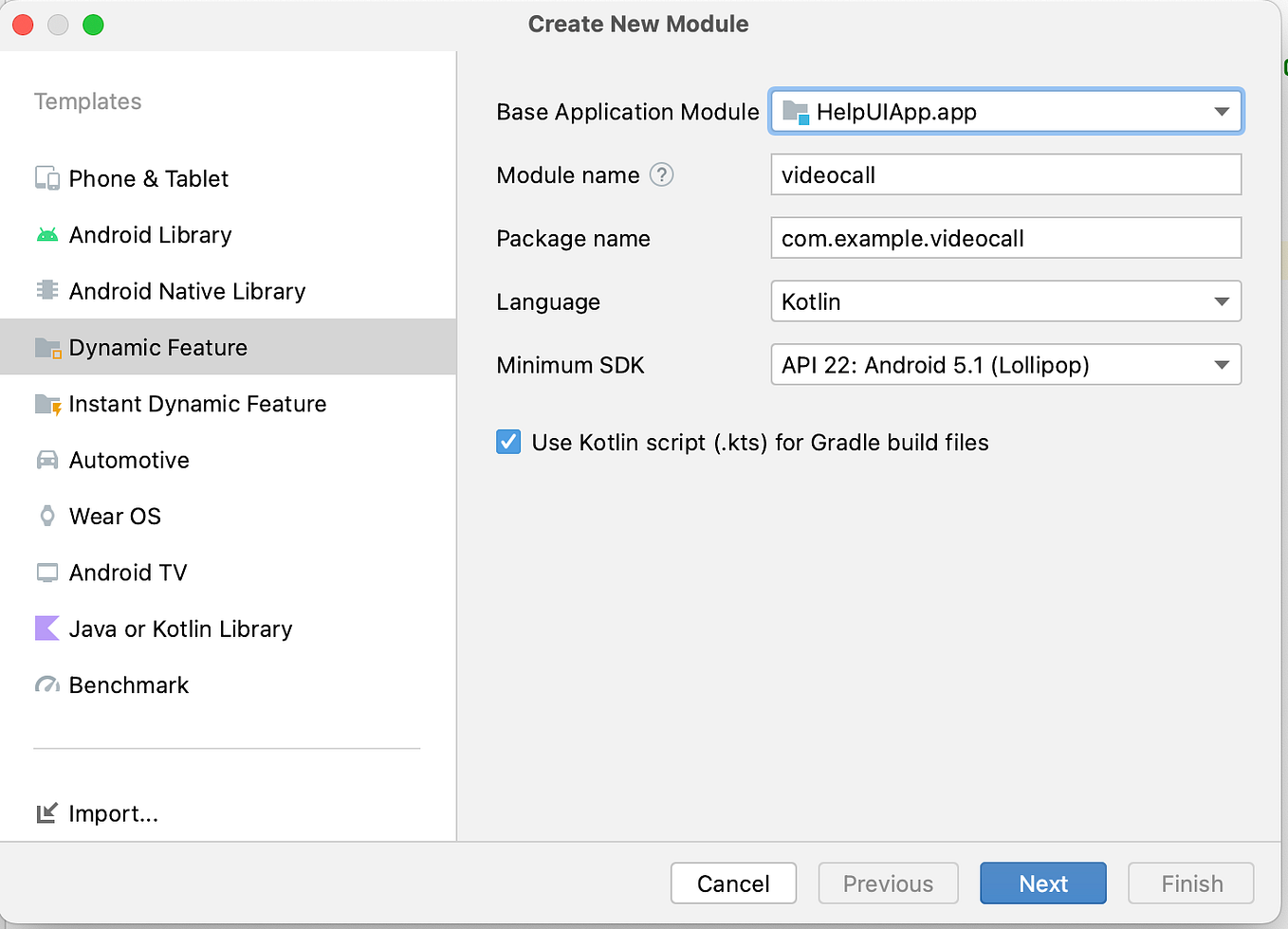Click the Module name help icon
This screenshot has height=929, width=1288.
[661, 174]
